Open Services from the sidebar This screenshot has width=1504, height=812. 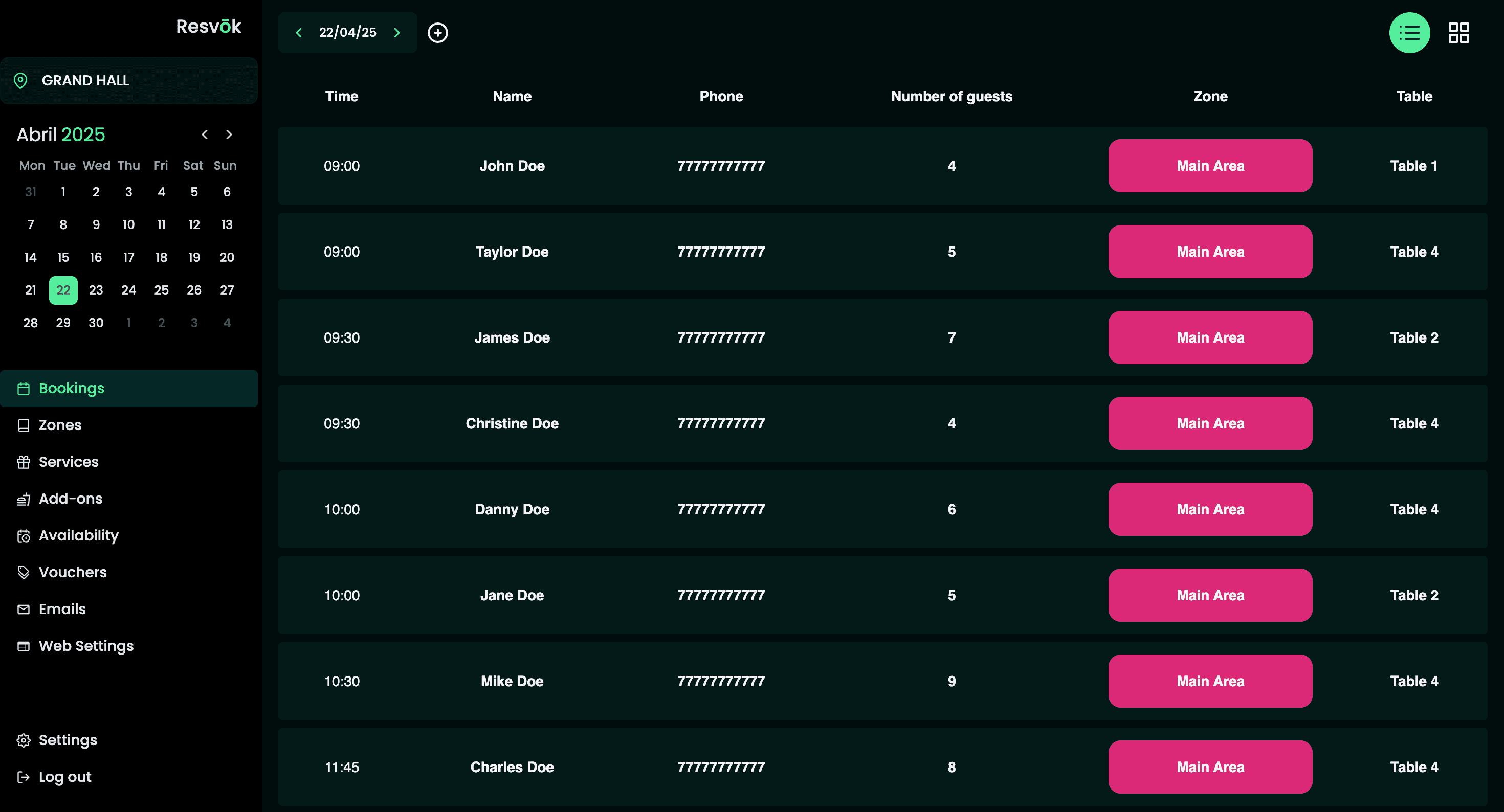(x=69, y=462)
